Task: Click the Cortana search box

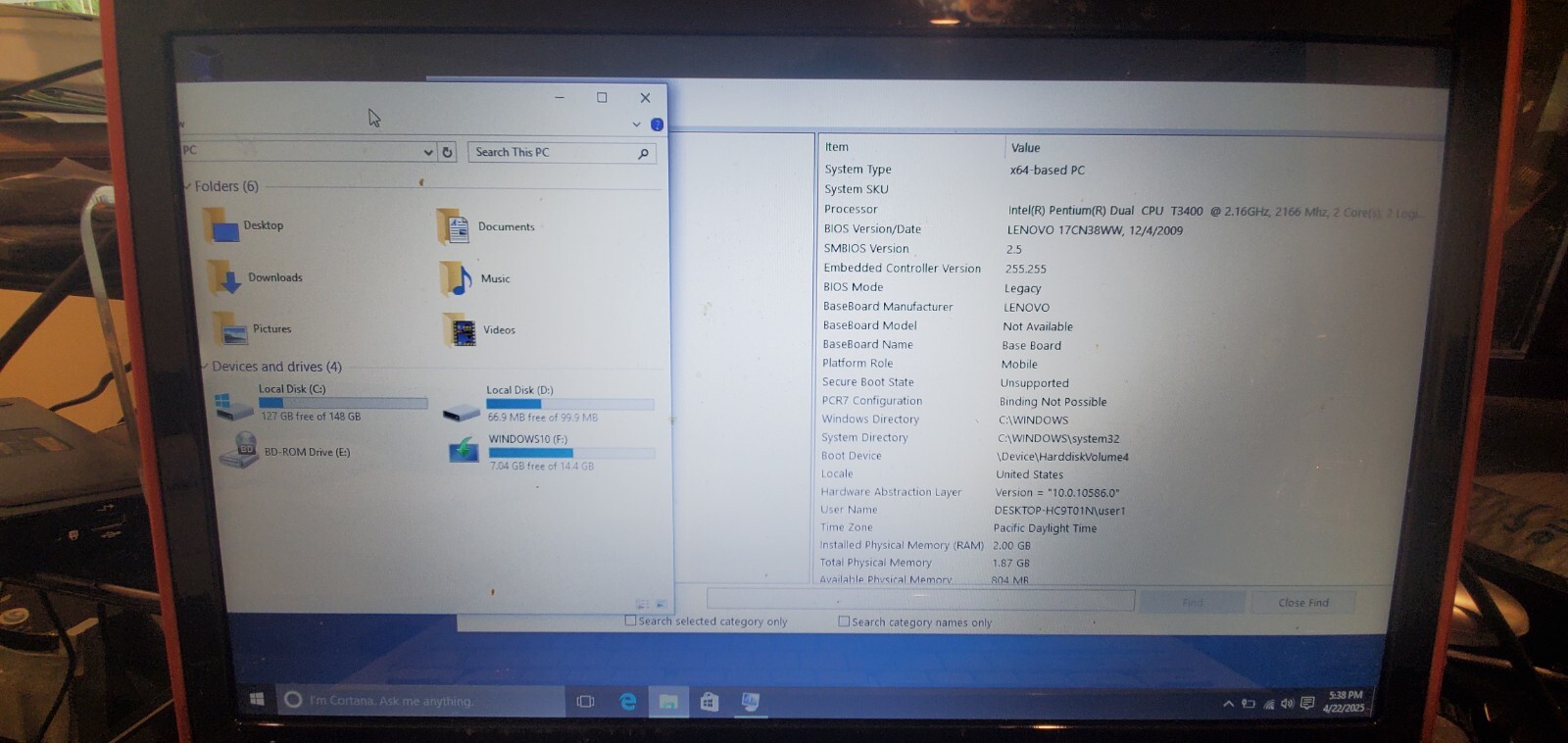Action: click(420, 700)
